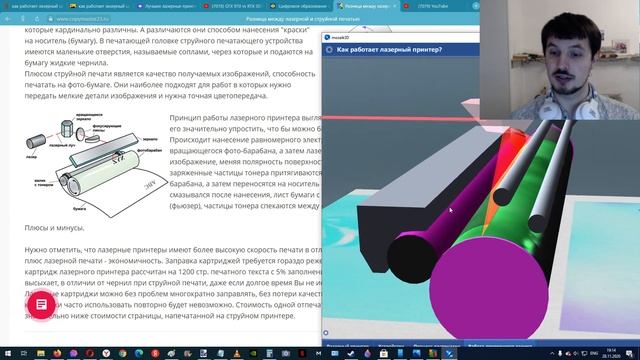This screenshot has width=640, height=360.
Task: Click the laser printer diagram image
Action: point(96,165)
